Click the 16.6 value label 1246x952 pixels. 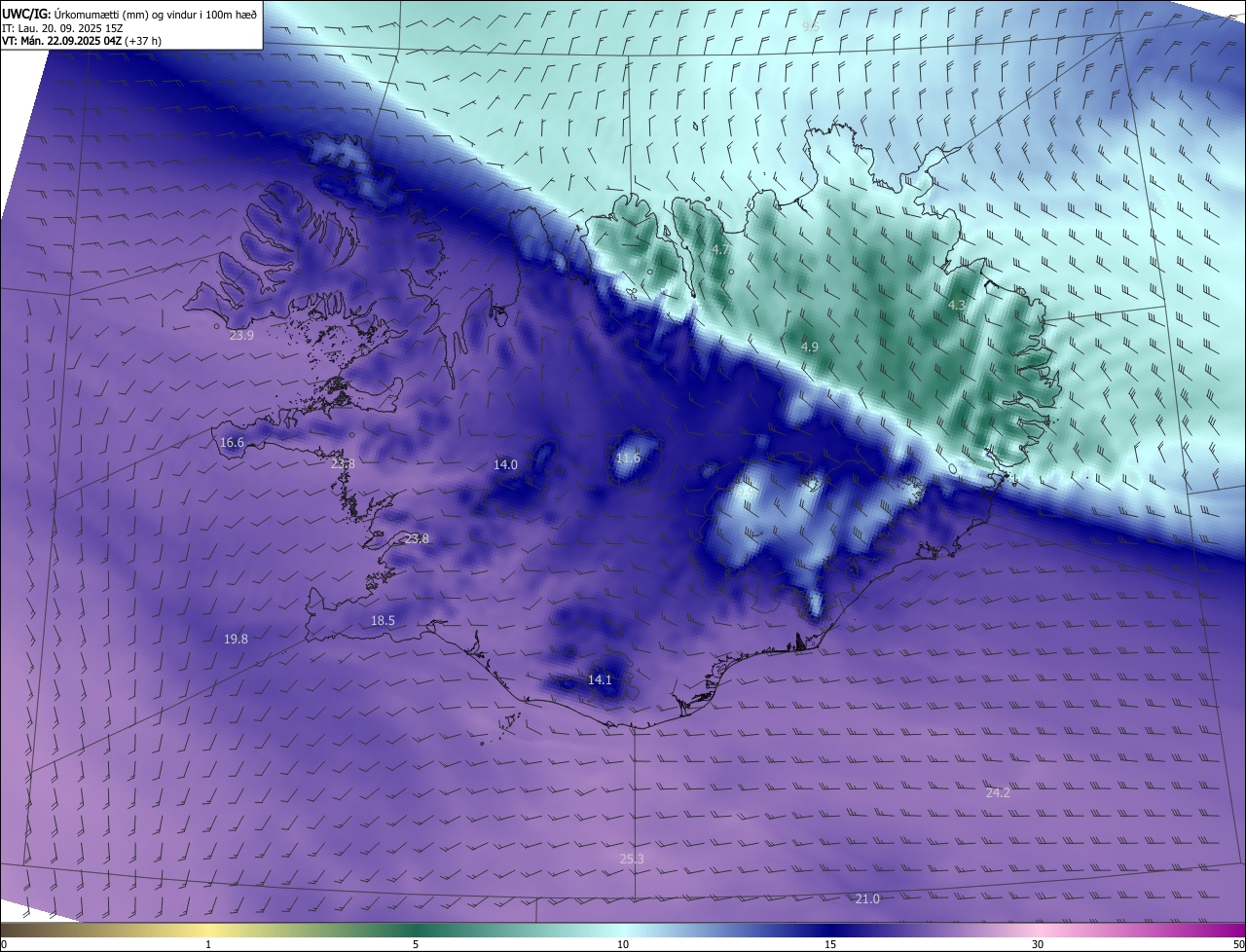(x=232, y=443)
